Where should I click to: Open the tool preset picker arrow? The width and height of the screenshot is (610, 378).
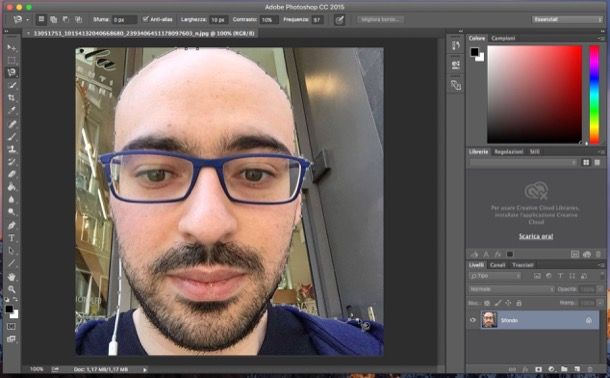pos(28,19)
